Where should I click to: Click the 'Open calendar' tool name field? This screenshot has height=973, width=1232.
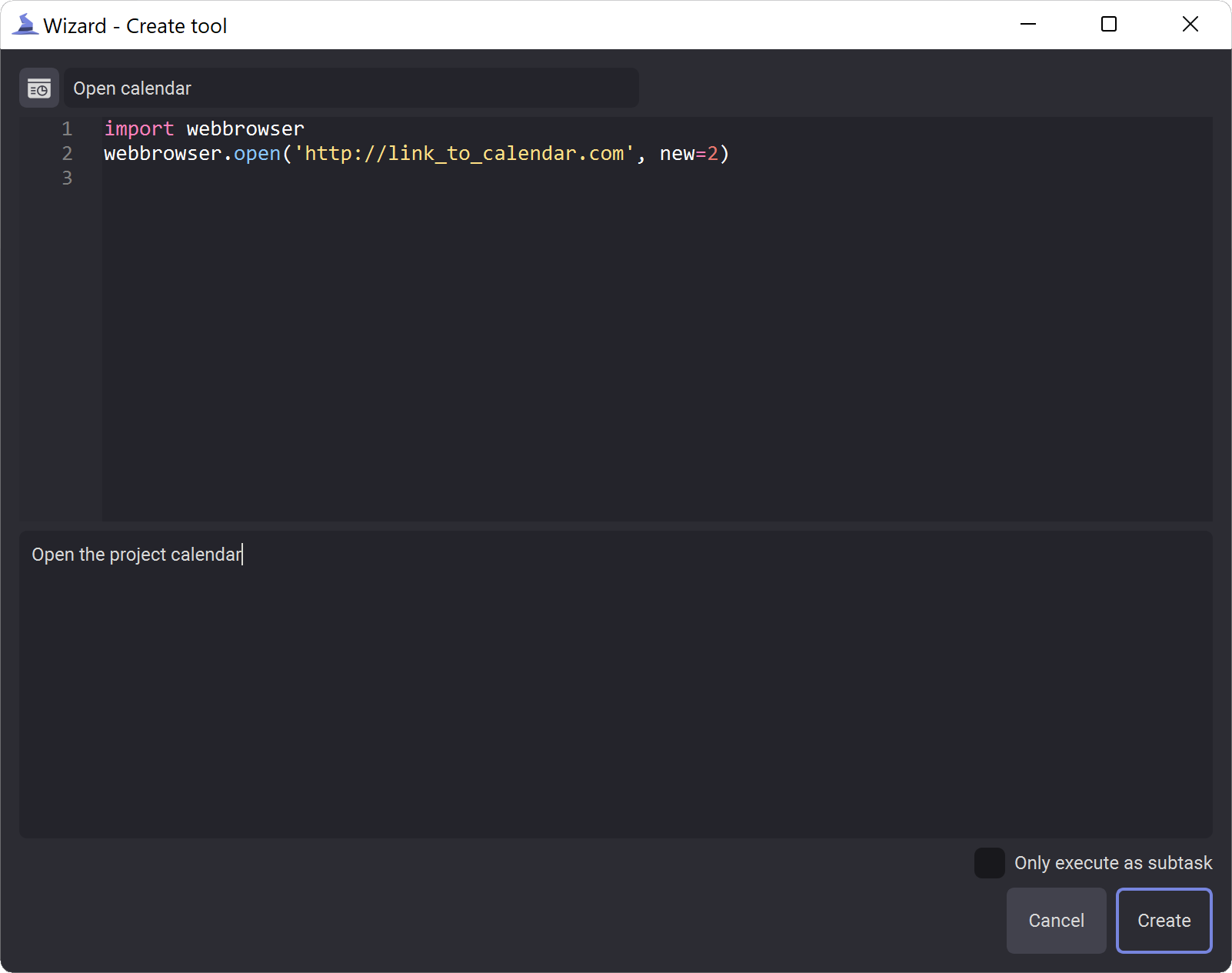[x=351, y=88]
